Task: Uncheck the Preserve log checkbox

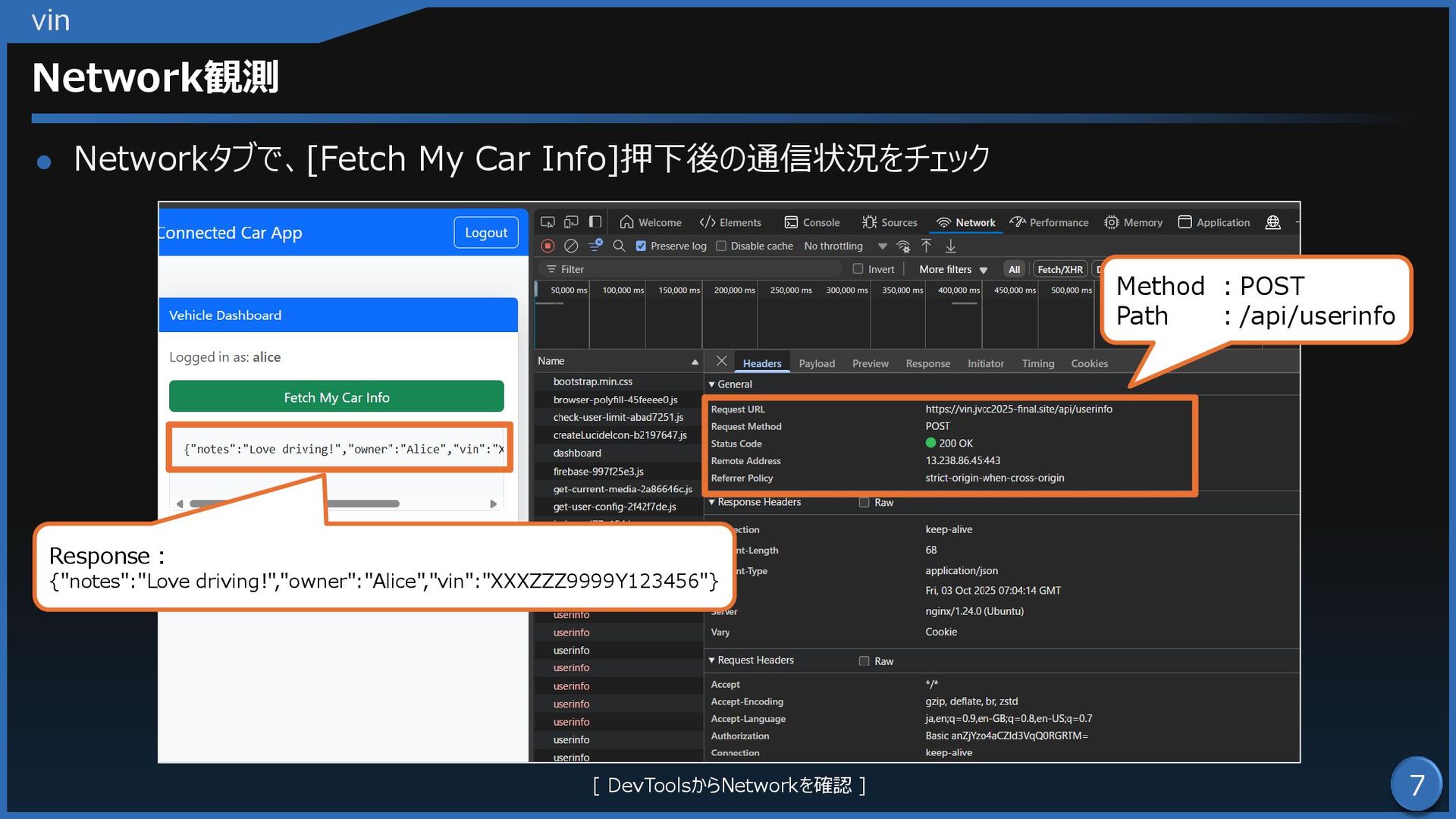Action: 641,246
